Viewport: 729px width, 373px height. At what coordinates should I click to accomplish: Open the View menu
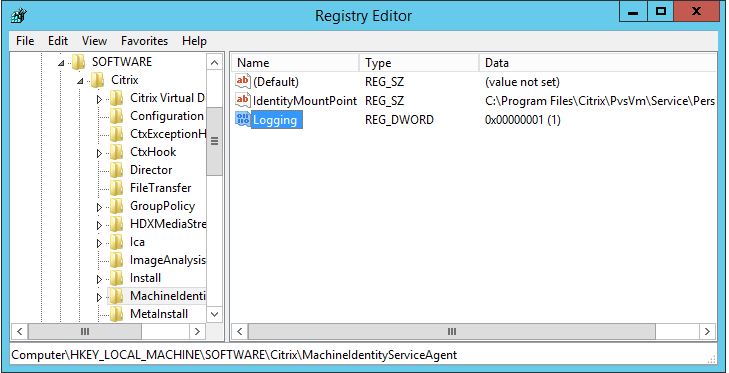pos(94,41)
